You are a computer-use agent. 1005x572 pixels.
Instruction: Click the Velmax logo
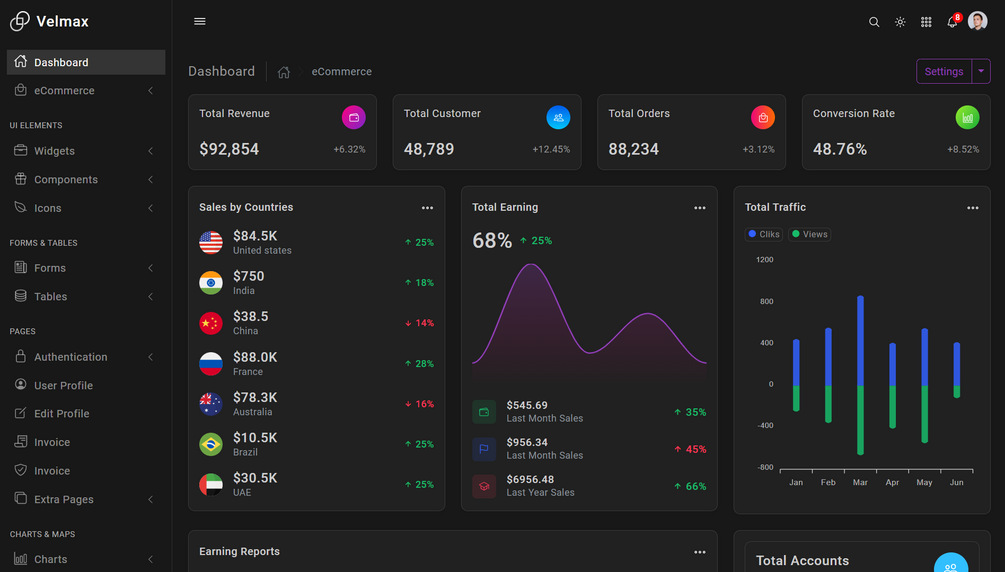(49, 21)
